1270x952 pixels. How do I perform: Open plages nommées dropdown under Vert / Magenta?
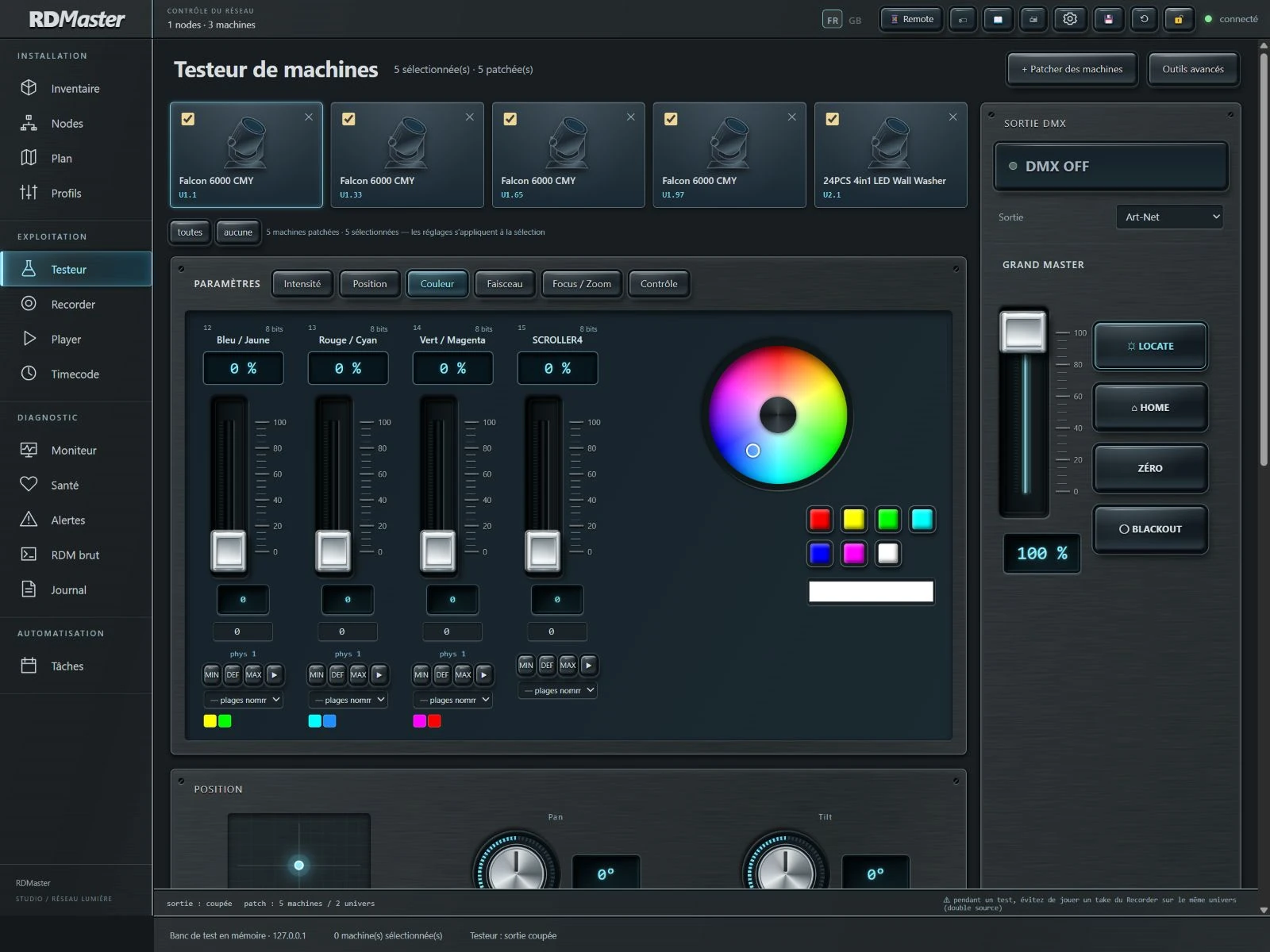pos(453,700)
